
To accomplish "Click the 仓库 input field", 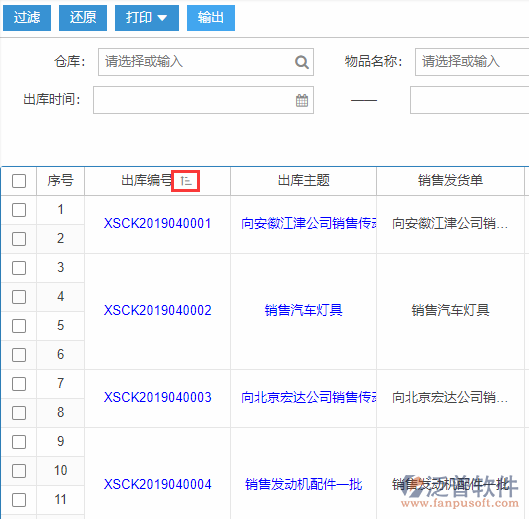I will (206, 62).
